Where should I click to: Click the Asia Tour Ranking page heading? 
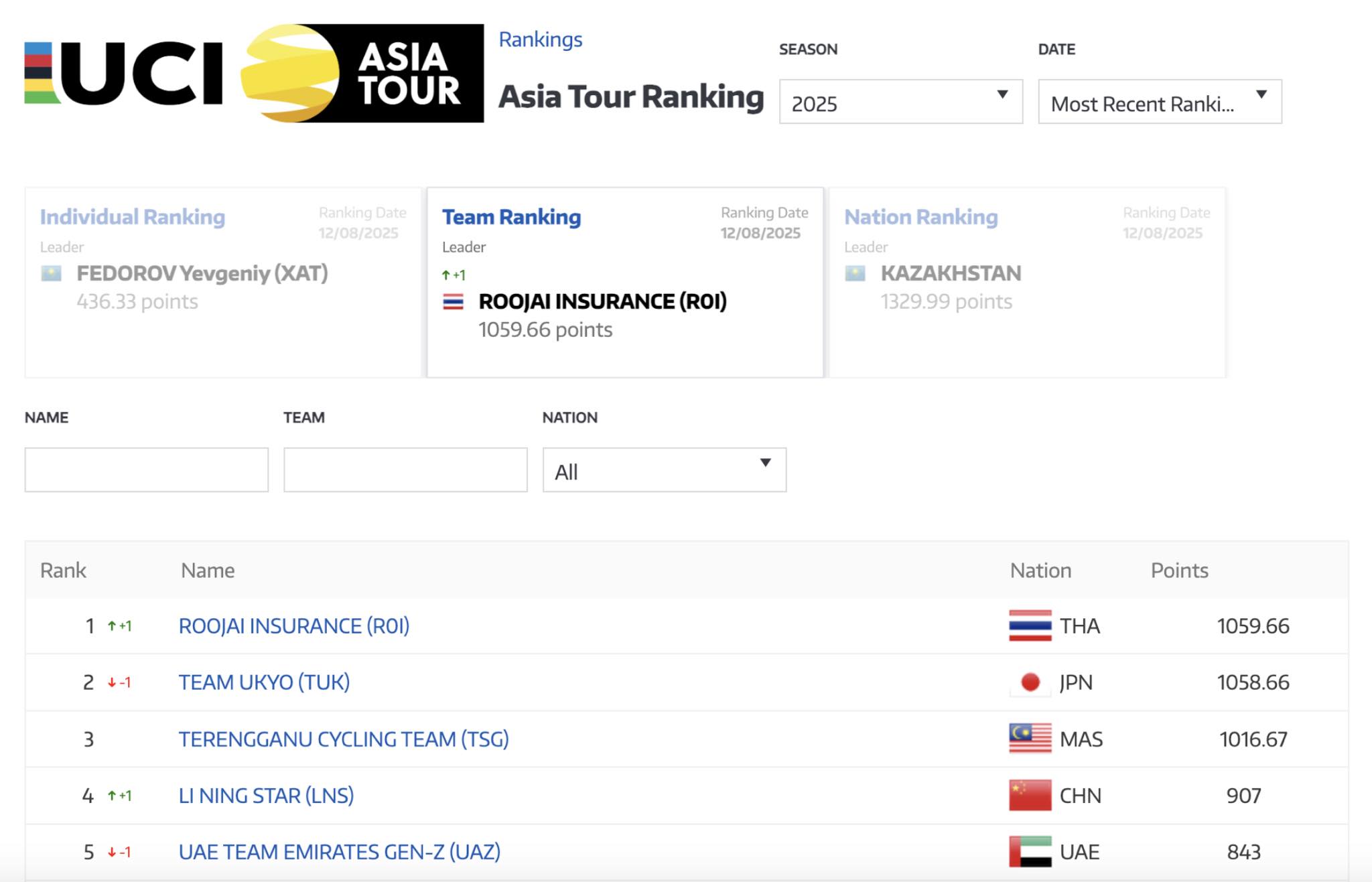point(631,96)
